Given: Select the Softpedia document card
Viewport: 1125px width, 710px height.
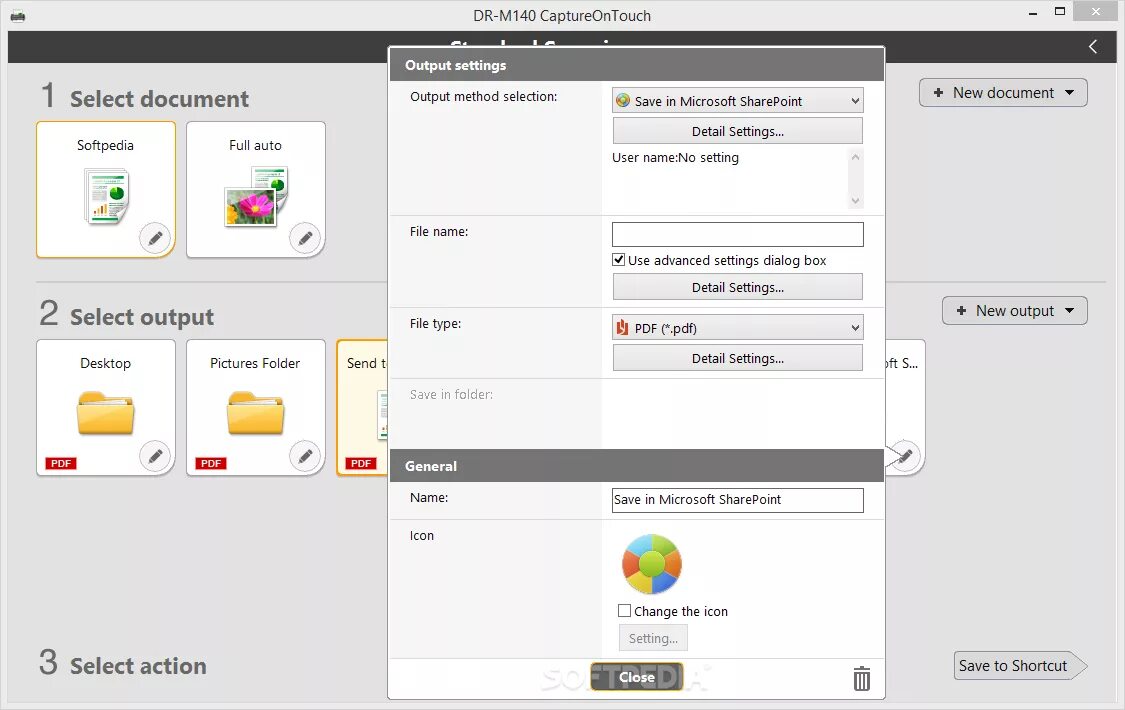Looking at the screenshot, I should coord(105,189).
